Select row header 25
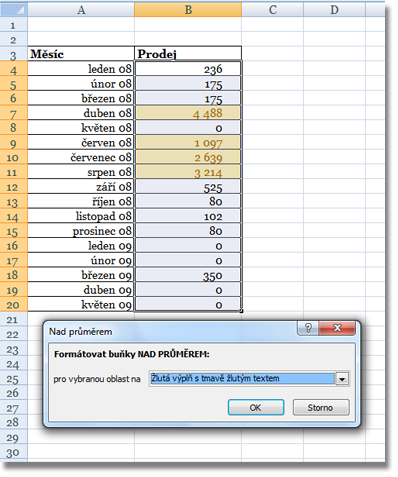 point(14,378)
